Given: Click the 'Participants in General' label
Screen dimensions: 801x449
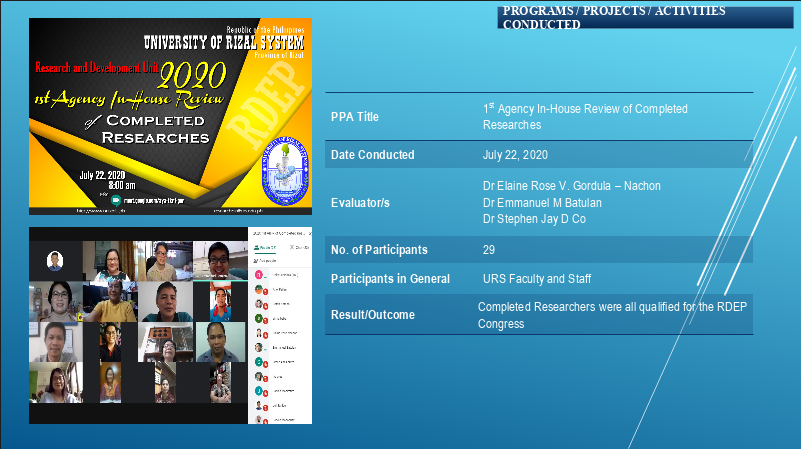Looking at the screenshot, I should [390, 279].
